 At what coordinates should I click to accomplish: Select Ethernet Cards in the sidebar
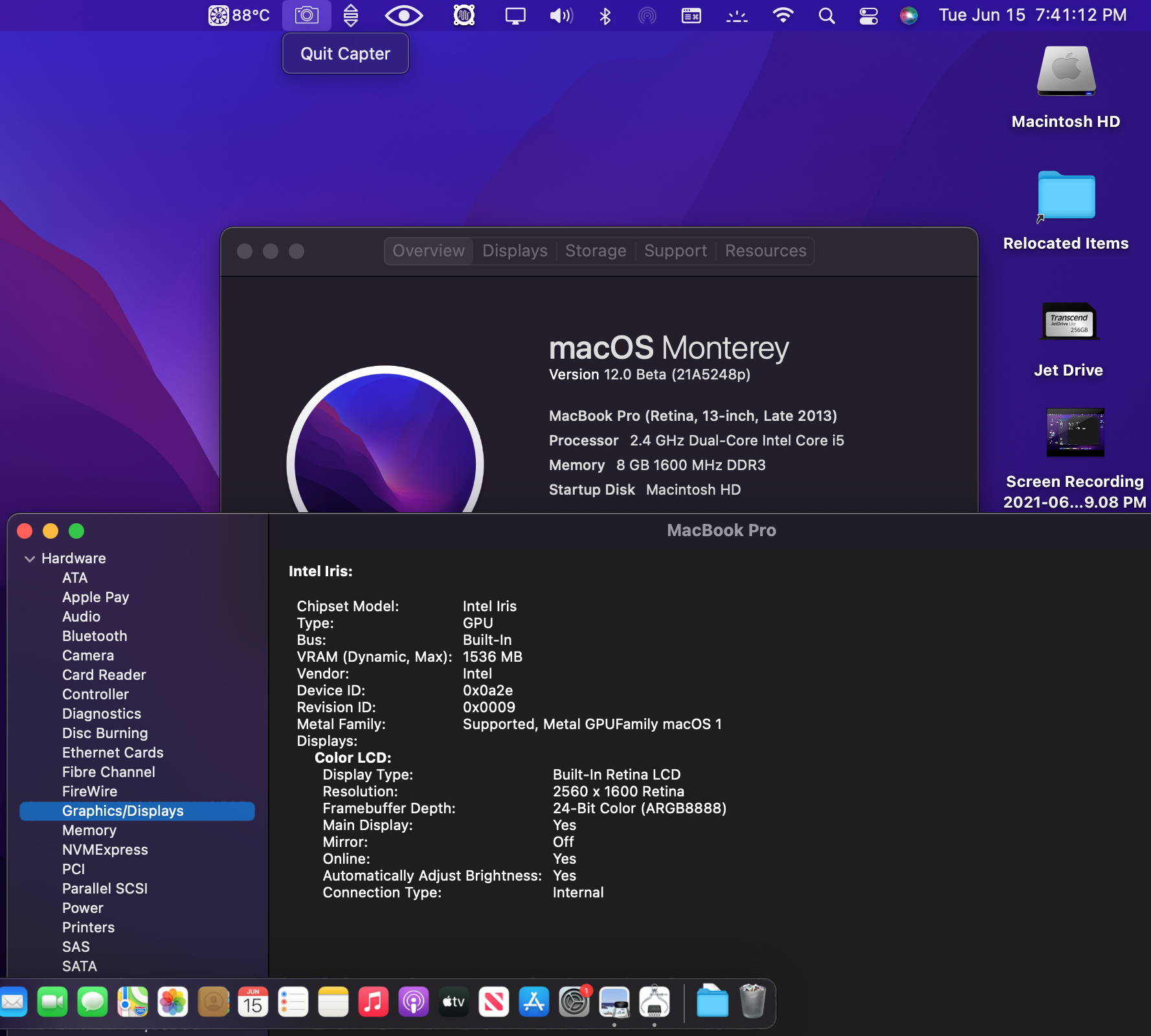tap(113, 752)
